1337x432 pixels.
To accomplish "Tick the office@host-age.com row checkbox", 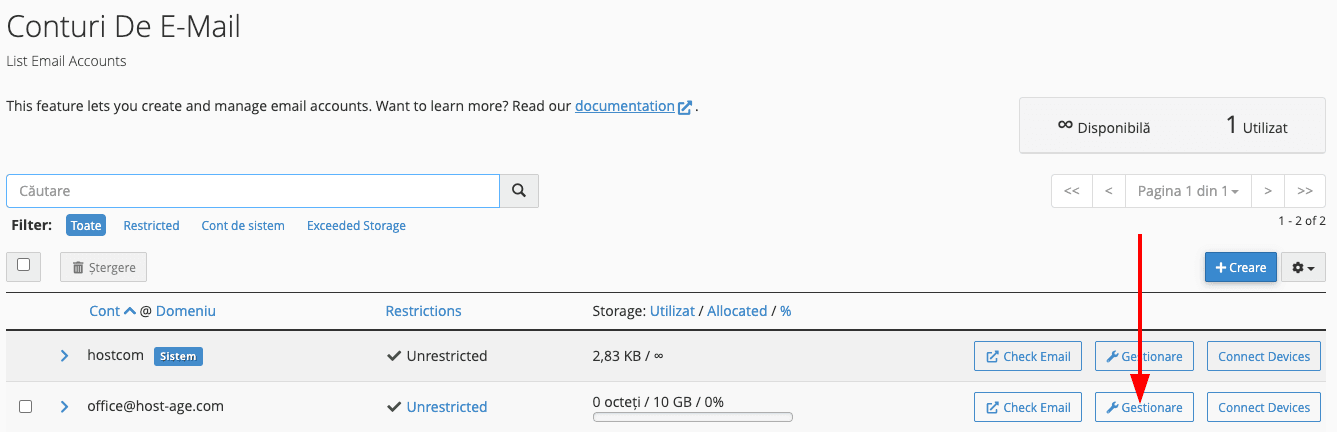I will point(26,407).
